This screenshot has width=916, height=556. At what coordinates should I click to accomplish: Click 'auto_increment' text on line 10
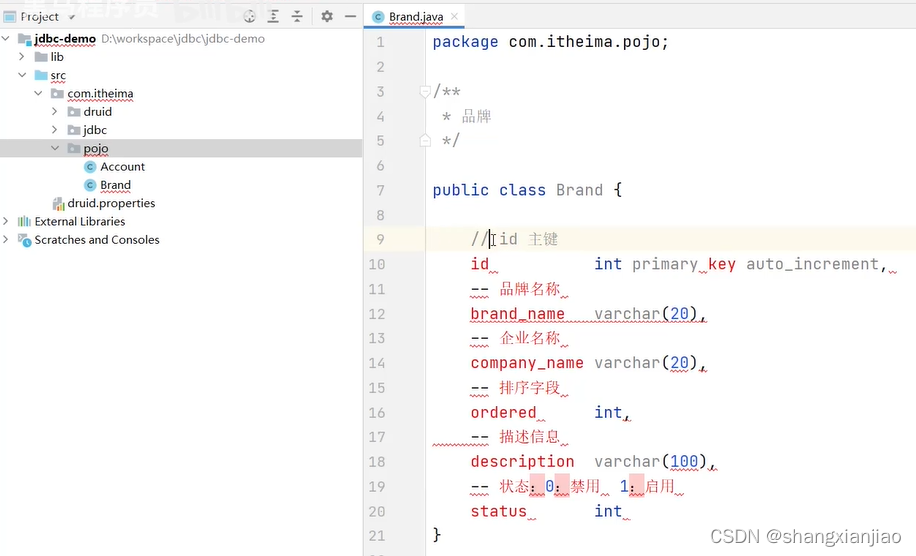[x=812, y=264]
